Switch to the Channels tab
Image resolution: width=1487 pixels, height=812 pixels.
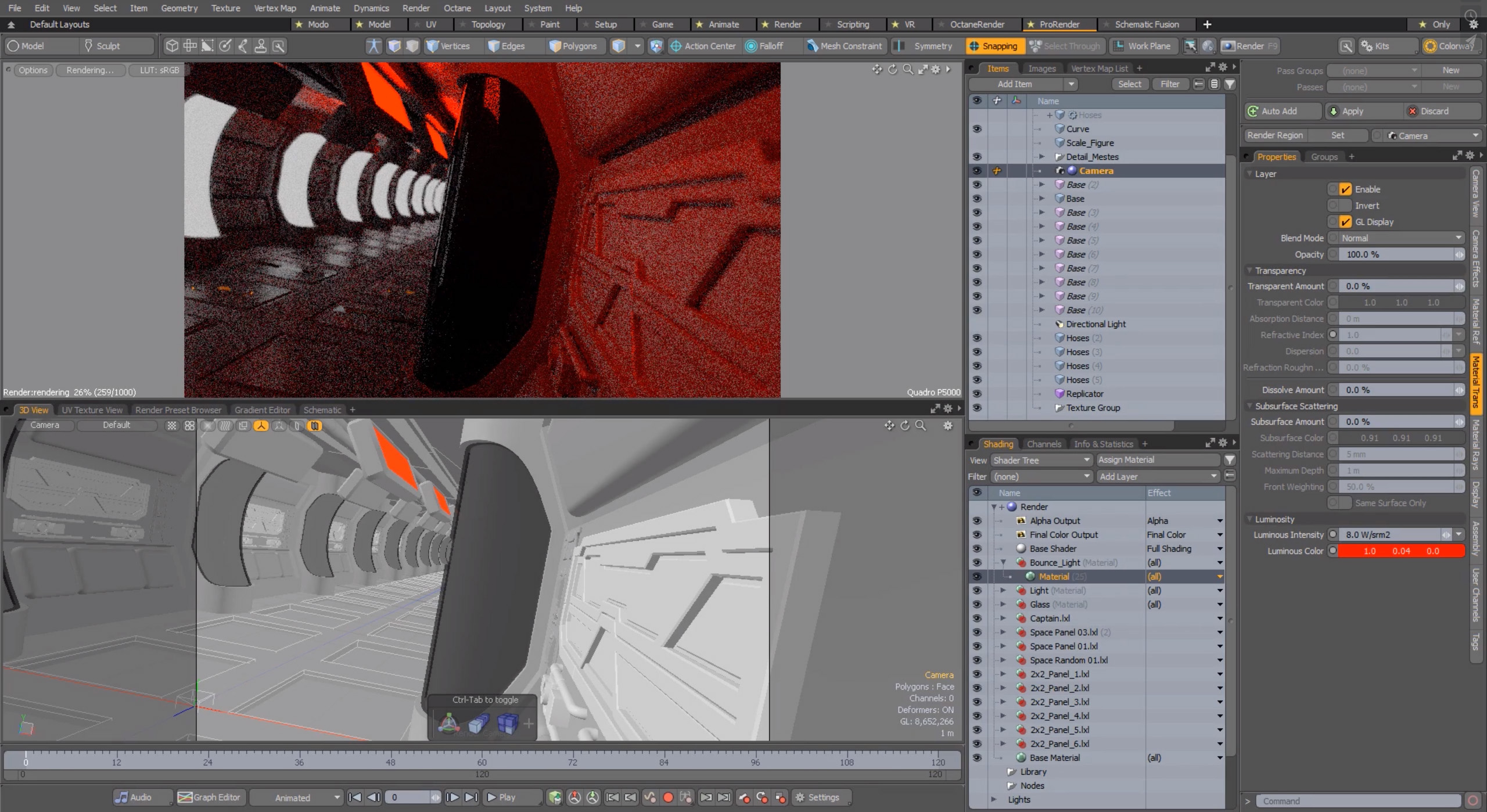click(1043, 444)
